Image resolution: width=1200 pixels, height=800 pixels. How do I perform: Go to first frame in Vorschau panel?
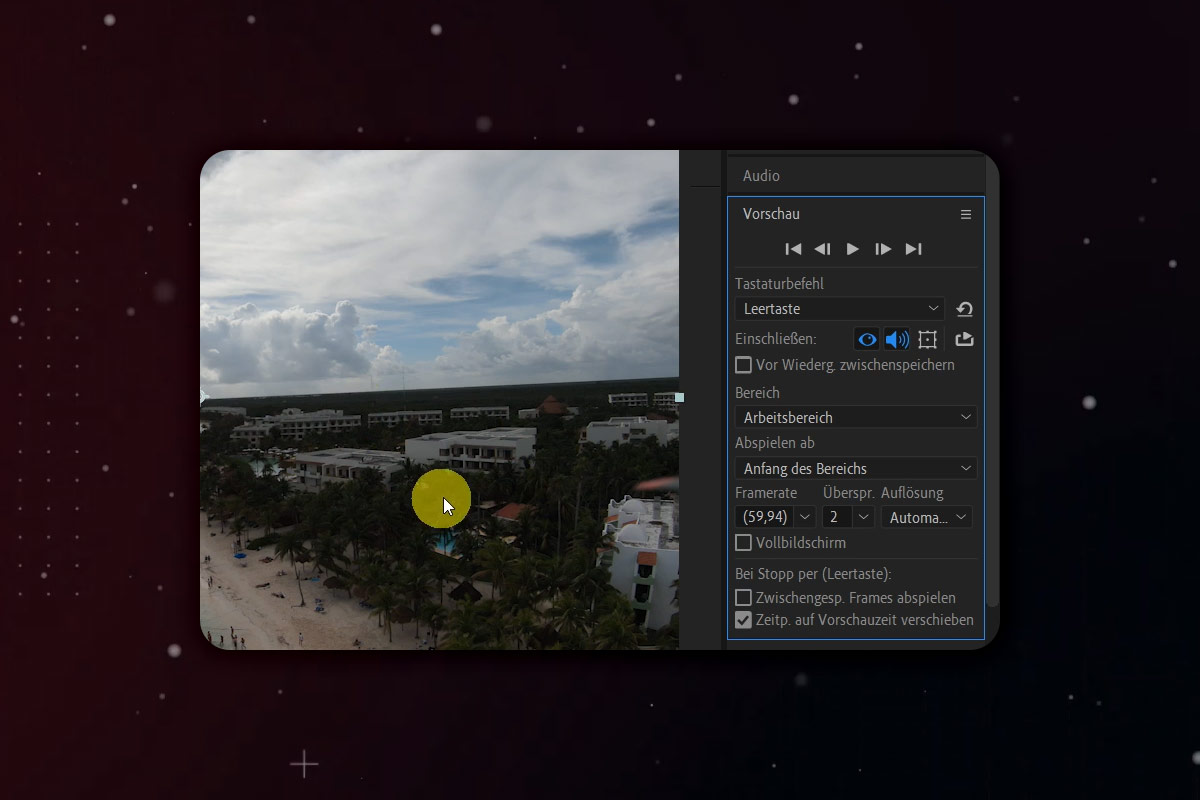793,249
